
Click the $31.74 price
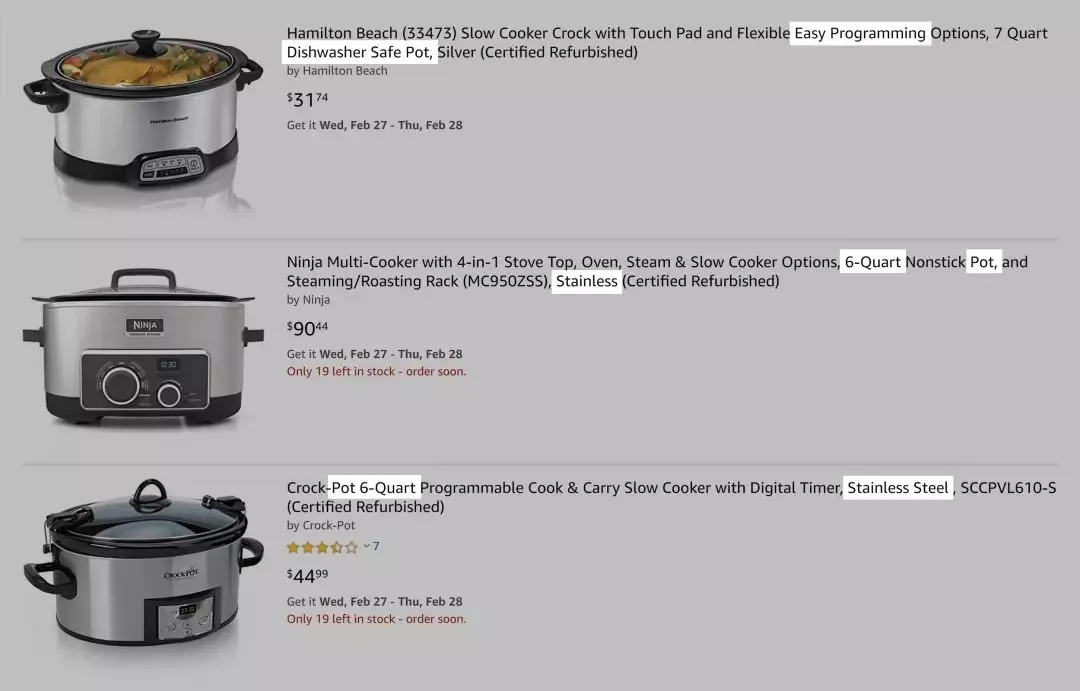(x=307, y=99)
